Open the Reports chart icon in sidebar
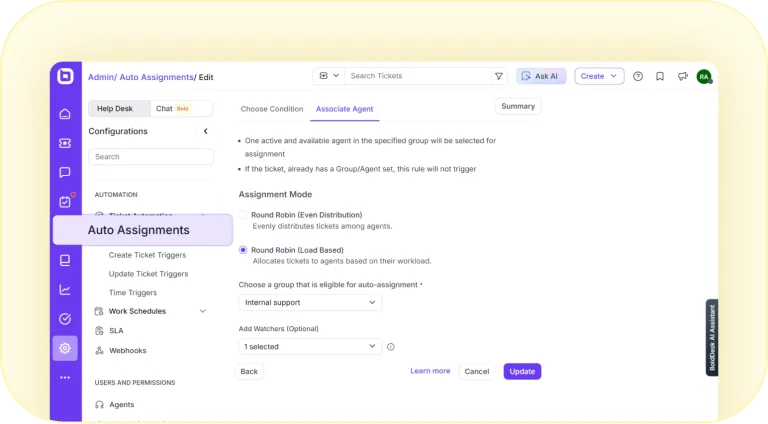The image size is (768, 424). (x=65, y=290)
